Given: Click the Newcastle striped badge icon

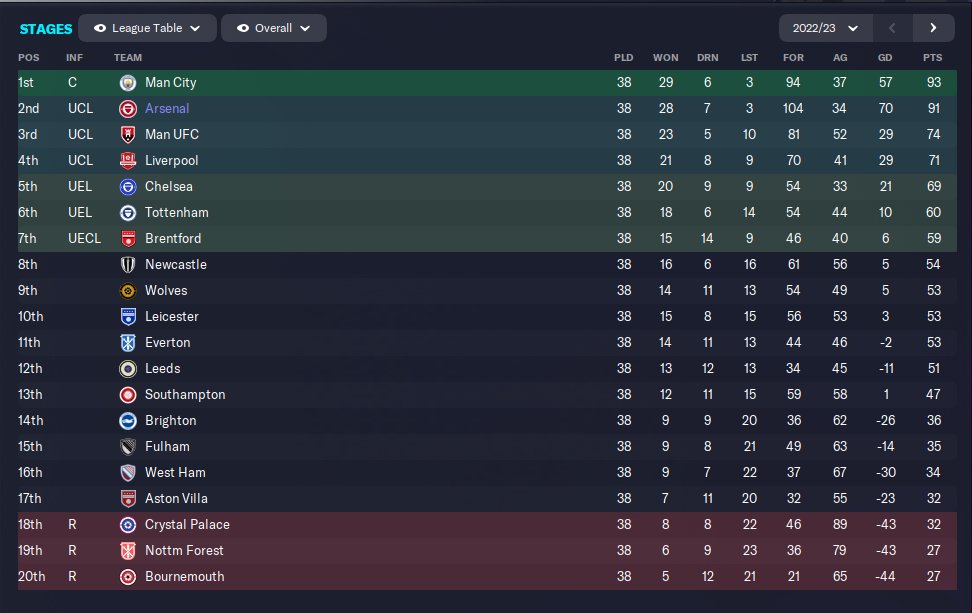Looking at the screenshot, I should tap(127, 264).
